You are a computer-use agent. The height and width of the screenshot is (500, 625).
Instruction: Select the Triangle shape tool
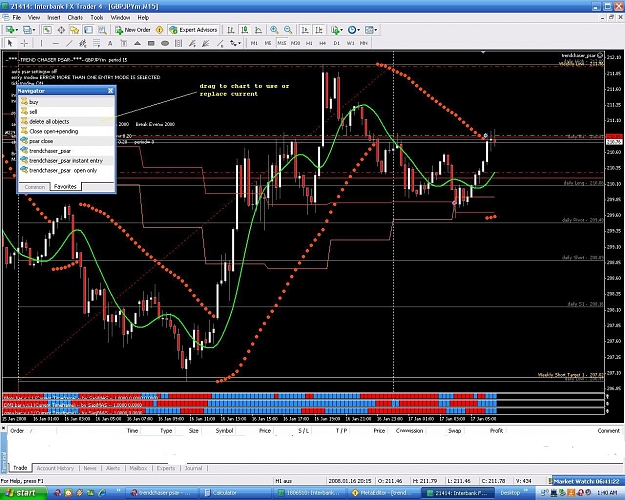(137, 43)
